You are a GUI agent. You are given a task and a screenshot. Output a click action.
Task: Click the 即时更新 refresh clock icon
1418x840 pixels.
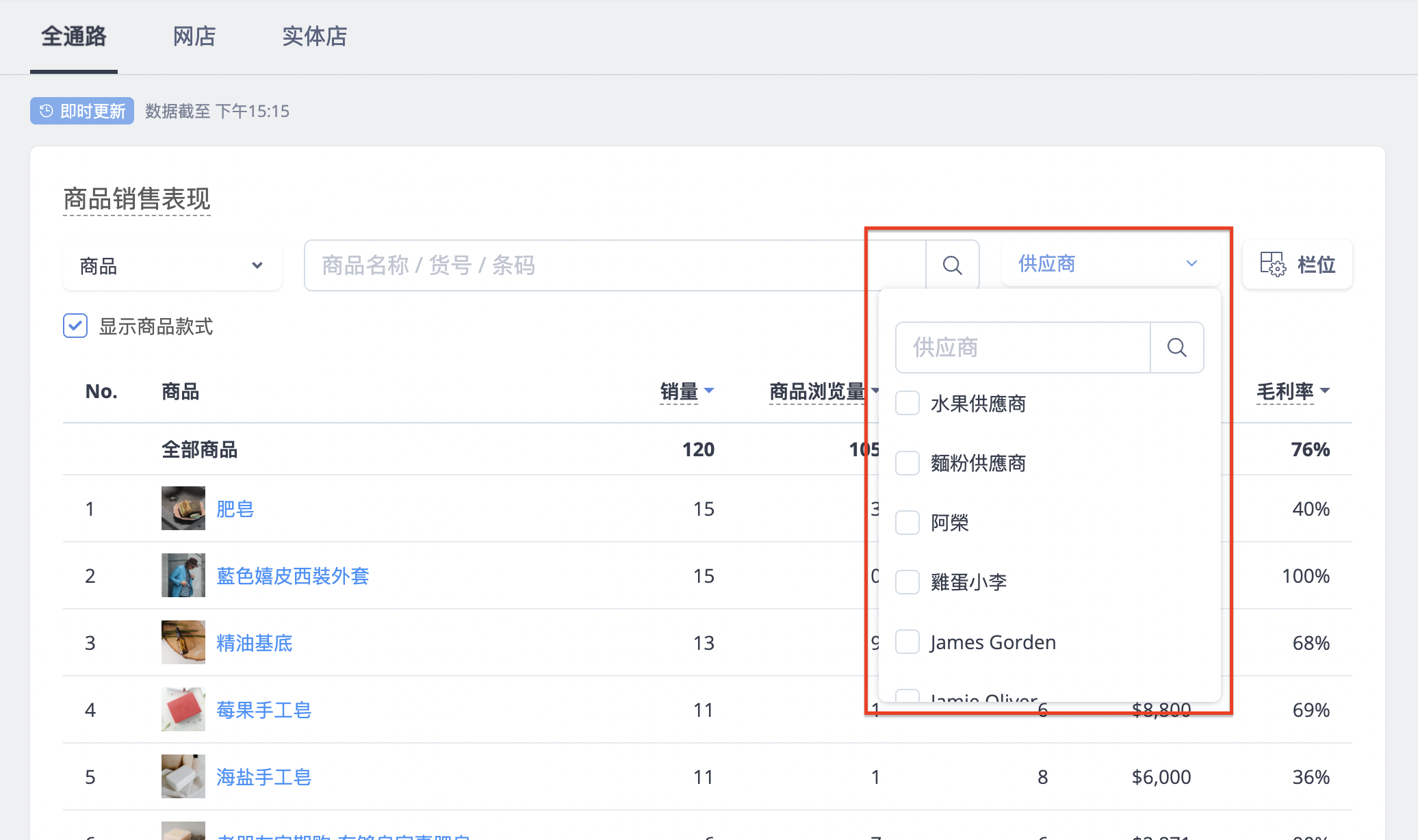[47, 111]
